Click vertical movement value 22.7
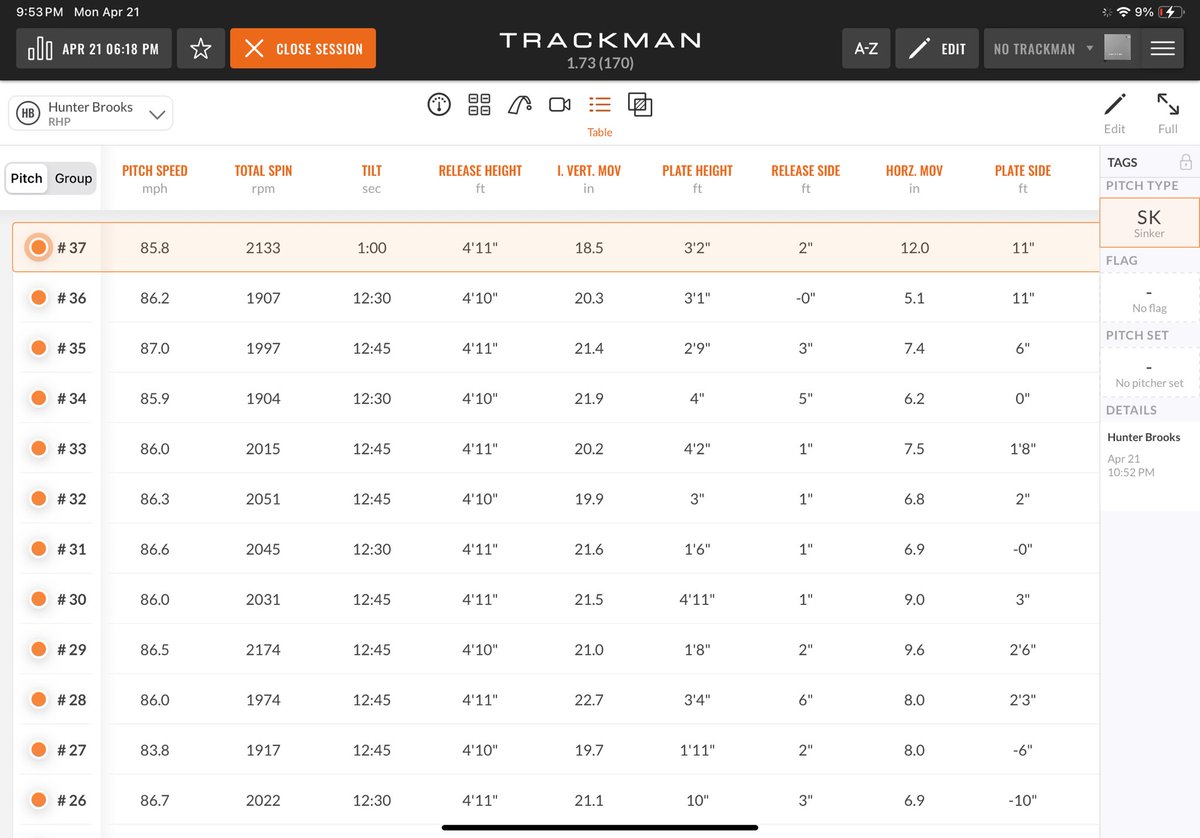This screenshot has width=1200, height=838. point(589,700)
